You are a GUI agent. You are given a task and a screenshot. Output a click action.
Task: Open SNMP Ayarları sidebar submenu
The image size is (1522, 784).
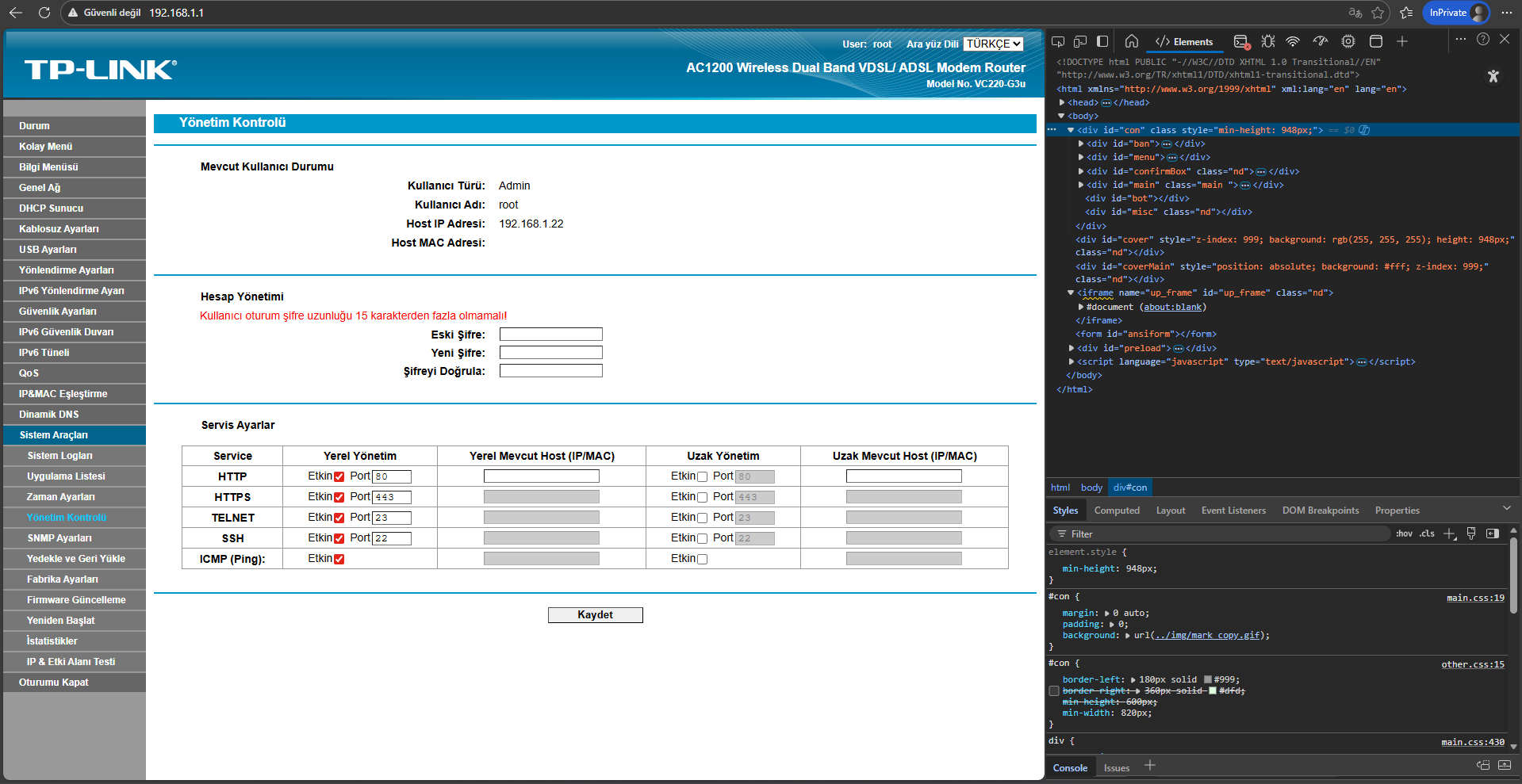pos(75,538)
